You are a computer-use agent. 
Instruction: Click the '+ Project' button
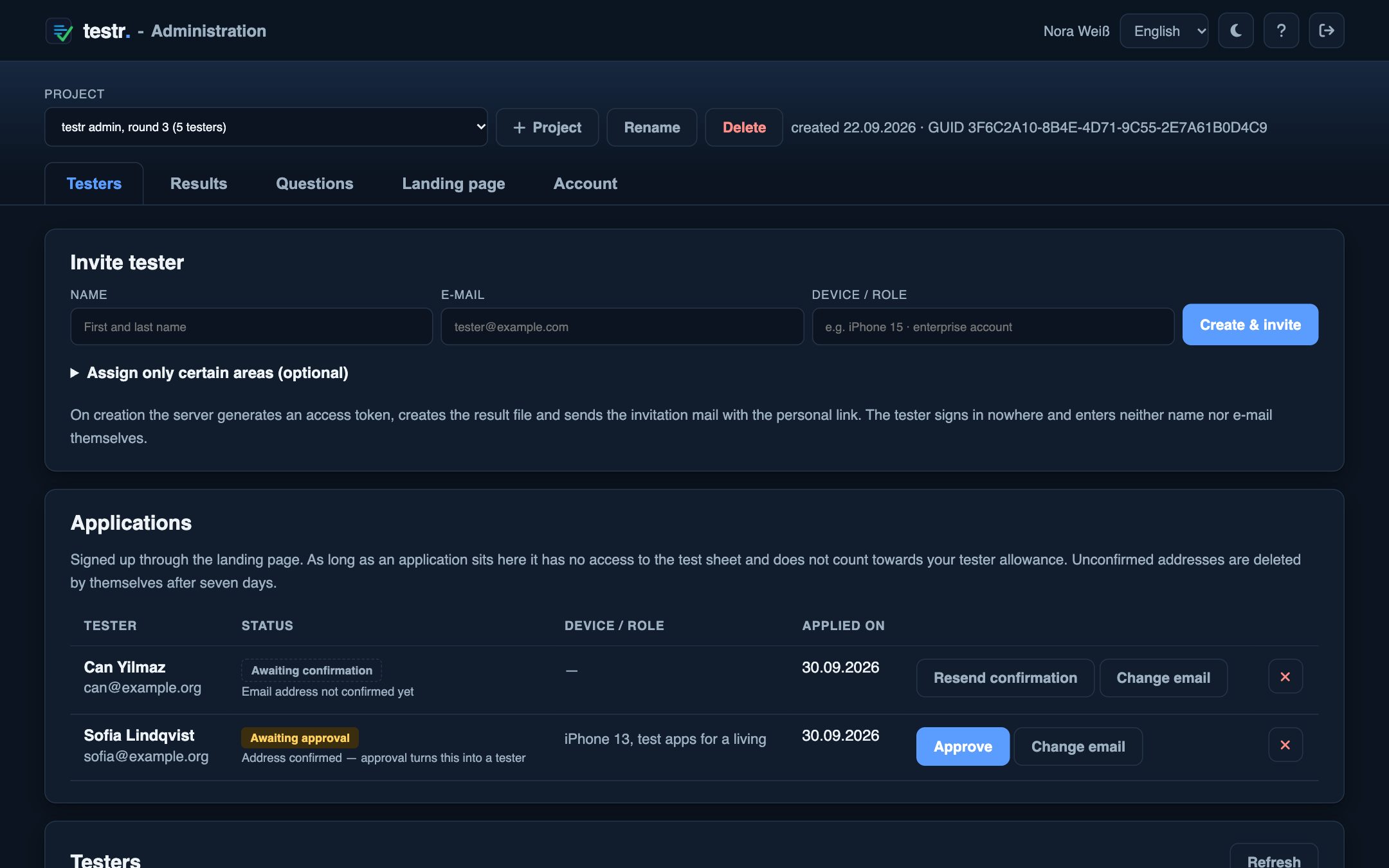547,127
